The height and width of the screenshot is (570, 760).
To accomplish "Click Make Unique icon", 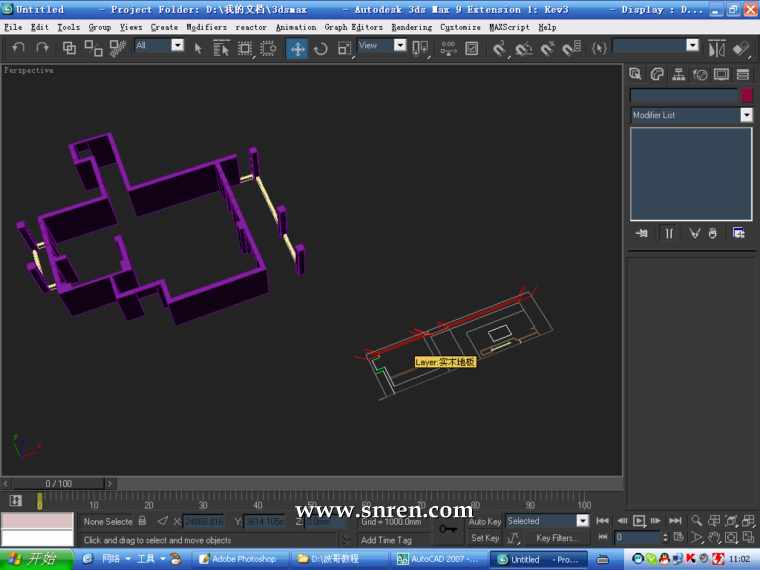I will 695,234.
